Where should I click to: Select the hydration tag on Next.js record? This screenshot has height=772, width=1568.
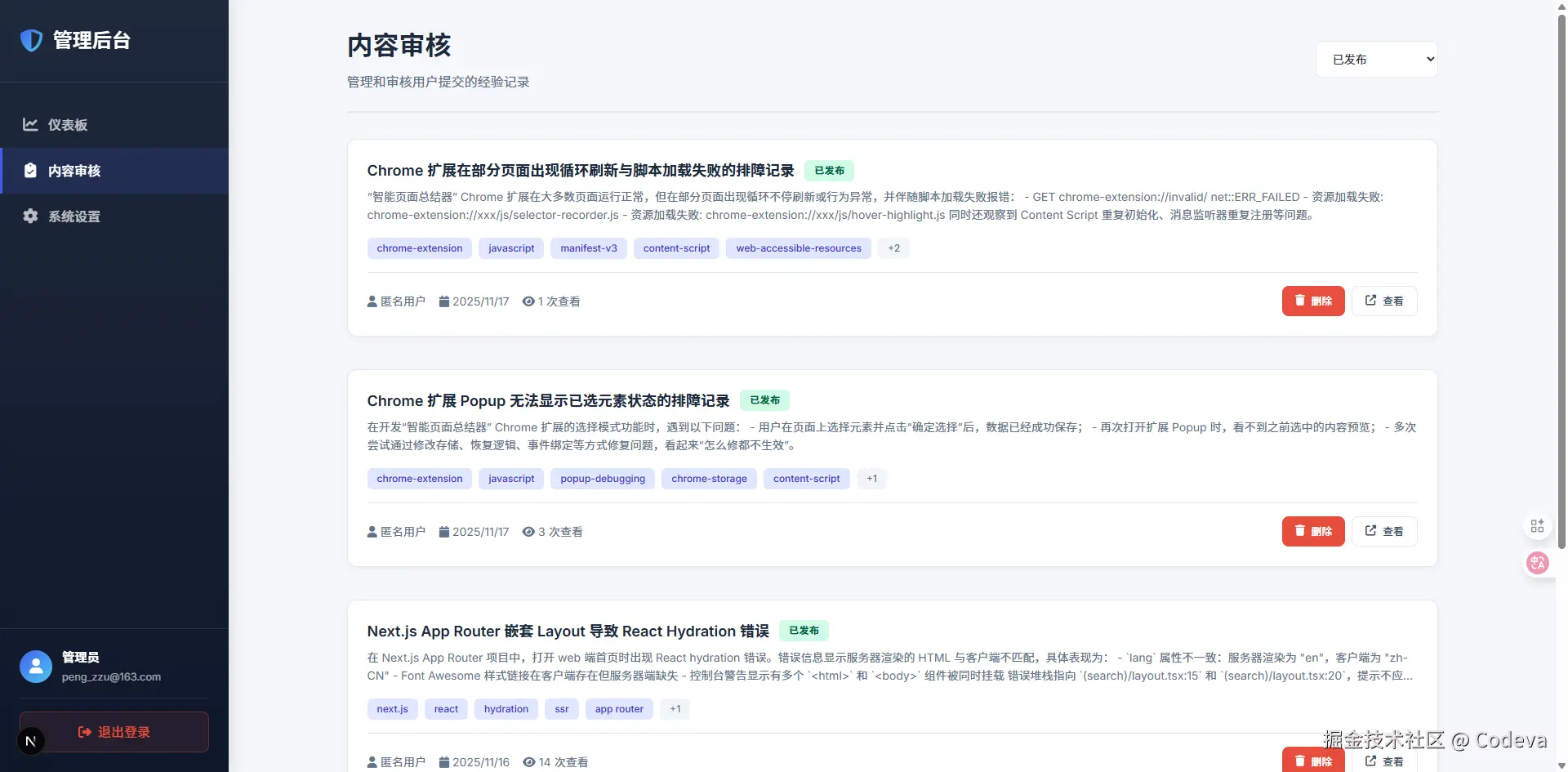(x=506, y=708)
